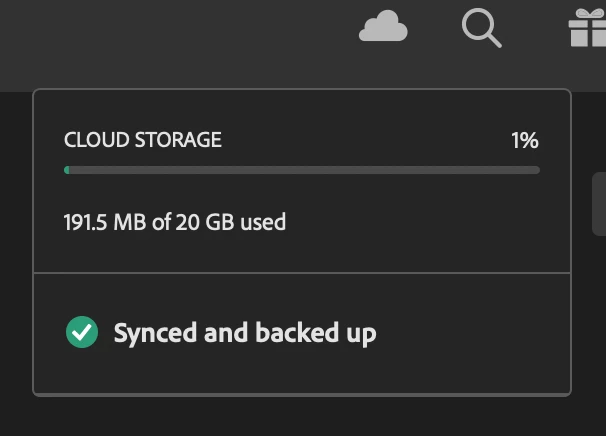The height and width of the screenshot is (436, 606).
Task: Click the unfilled portion of the storage bar
Action: click(x=350, y=170)
